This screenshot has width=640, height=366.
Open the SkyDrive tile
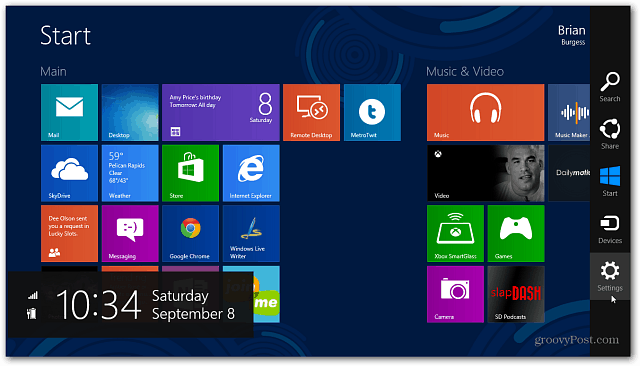[x=69, y=173]
